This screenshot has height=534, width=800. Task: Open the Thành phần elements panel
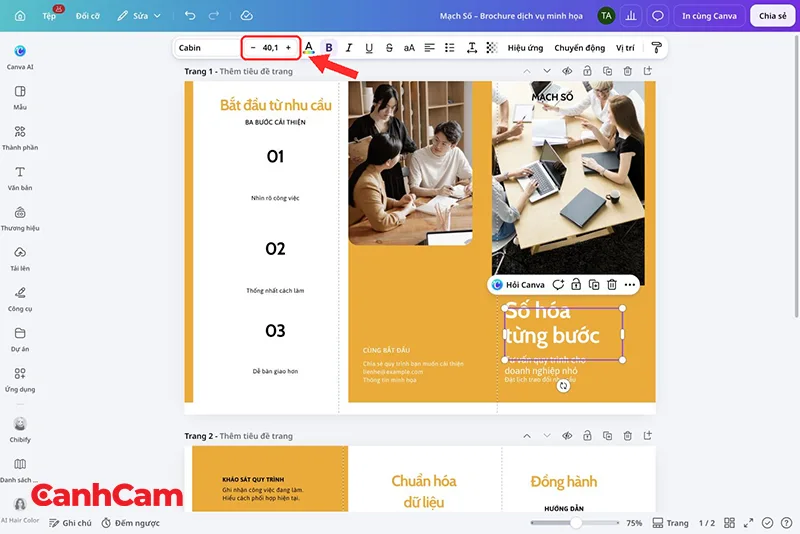point(20,137)
